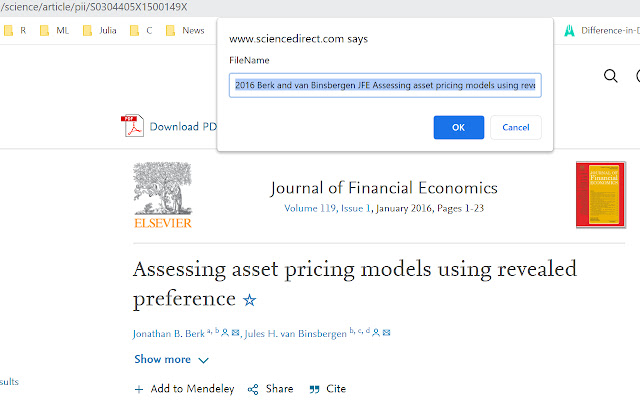Click the journal cover thumbnail
Viewport: 640px width, 400px height.
click(600, 194)
